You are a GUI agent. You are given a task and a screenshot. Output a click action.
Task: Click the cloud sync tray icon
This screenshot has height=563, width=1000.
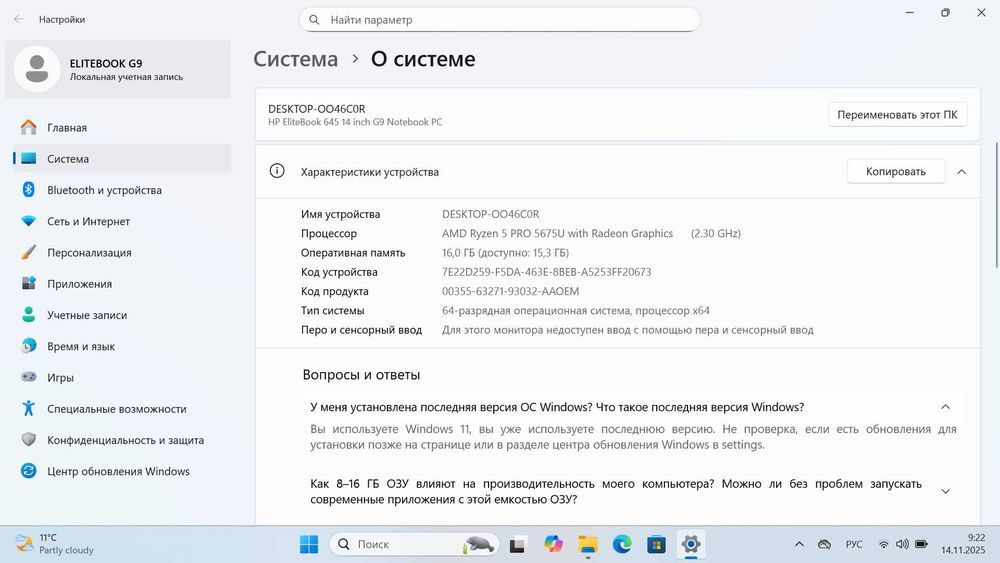[825, 544]
